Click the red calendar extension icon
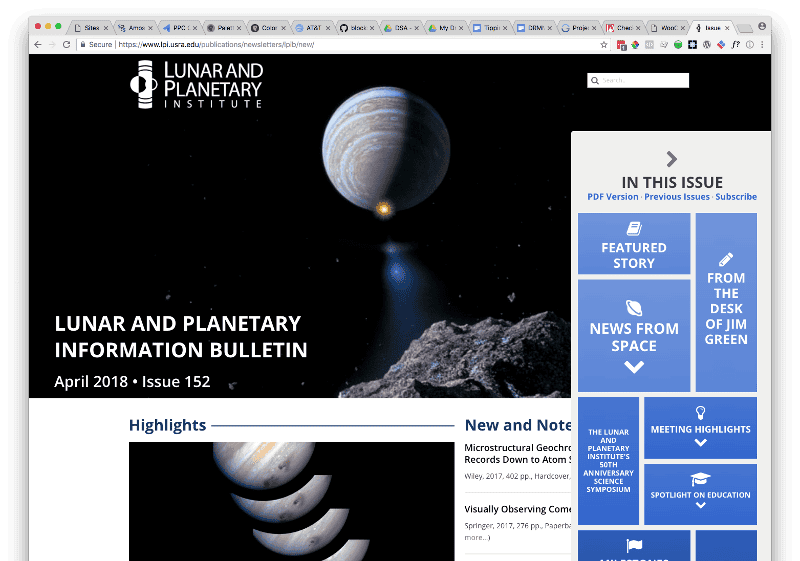This screenshot has height=561, width=800. (x=621, y=45)
